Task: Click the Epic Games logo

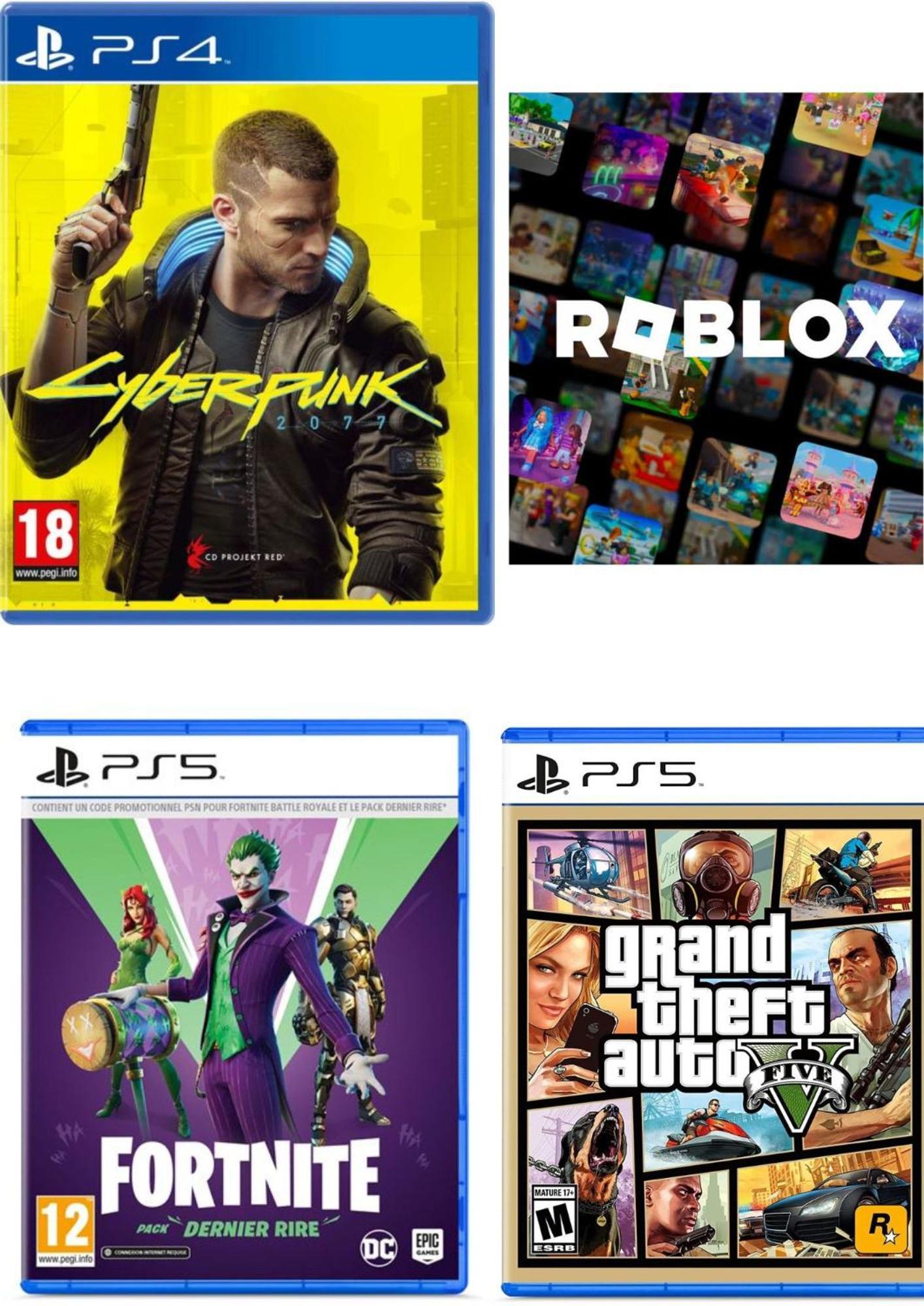Action: [427, 1245]
